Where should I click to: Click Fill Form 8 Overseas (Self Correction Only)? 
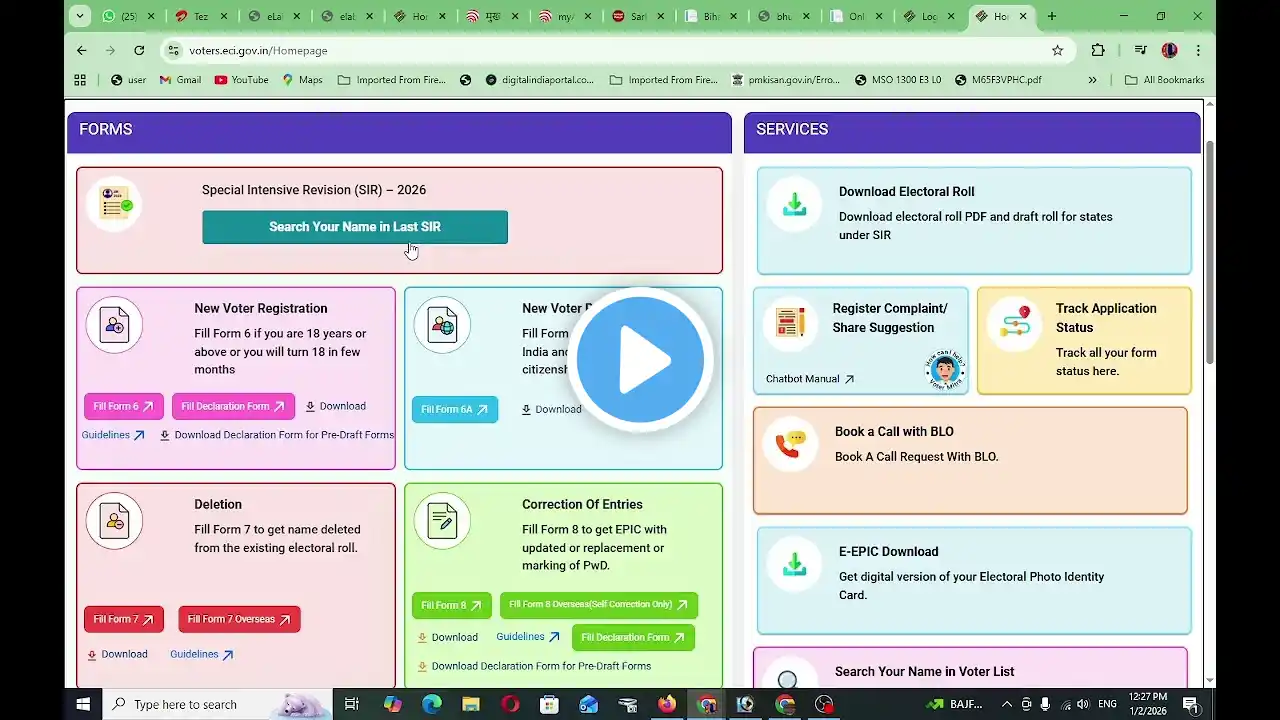pyautogui.click(x=599, y=605)
